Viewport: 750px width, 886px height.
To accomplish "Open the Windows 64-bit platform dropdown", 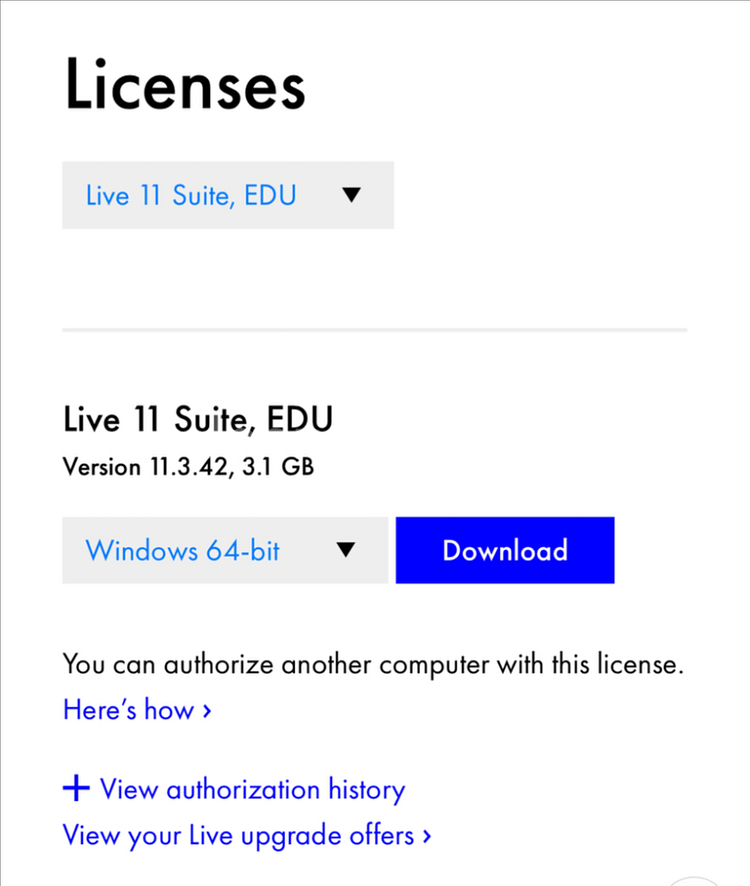I will (x=225, y=550).
